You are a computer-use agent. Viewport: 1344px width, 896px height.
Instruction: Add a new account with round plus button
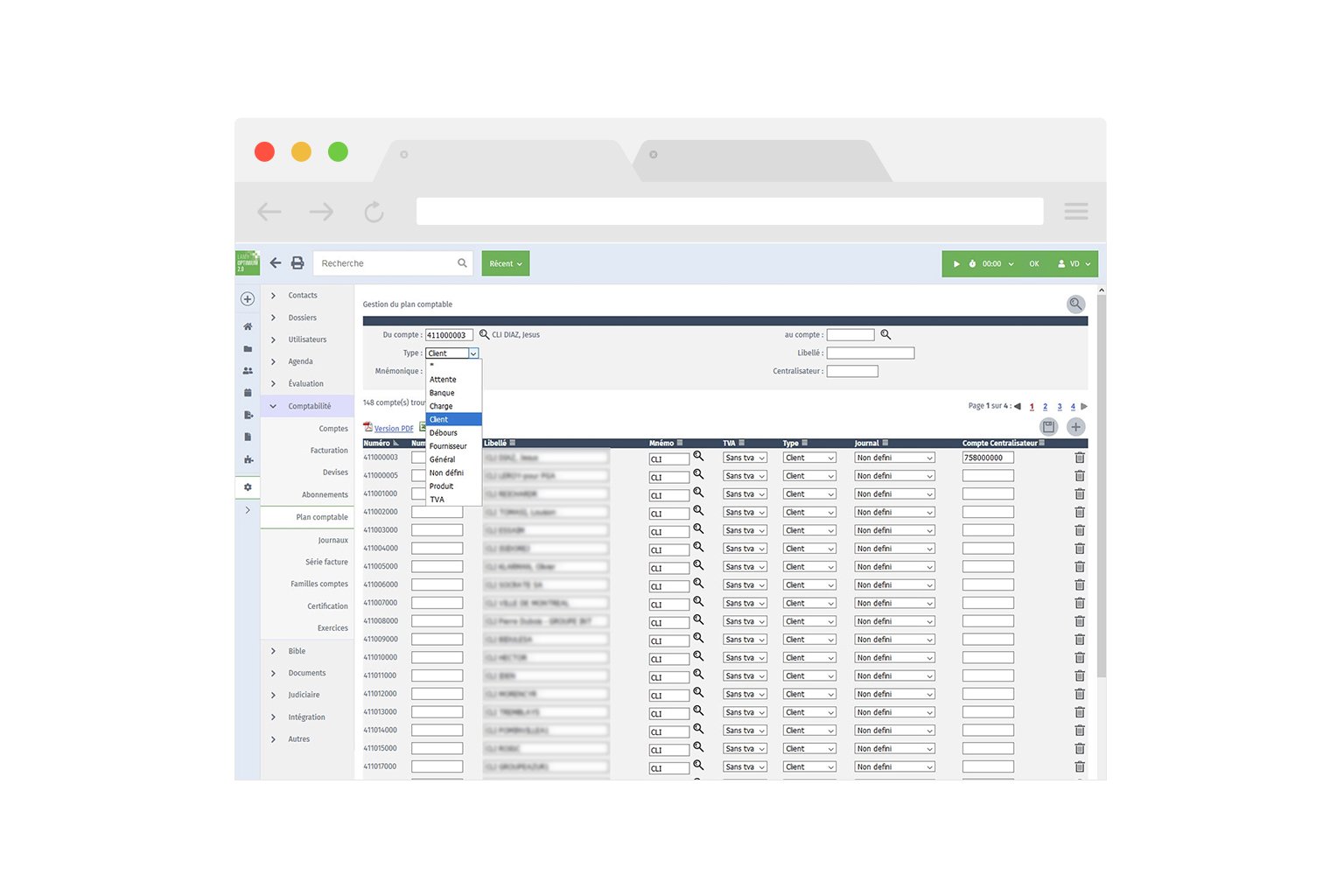pyautogui.click(x=1076, y=427)
